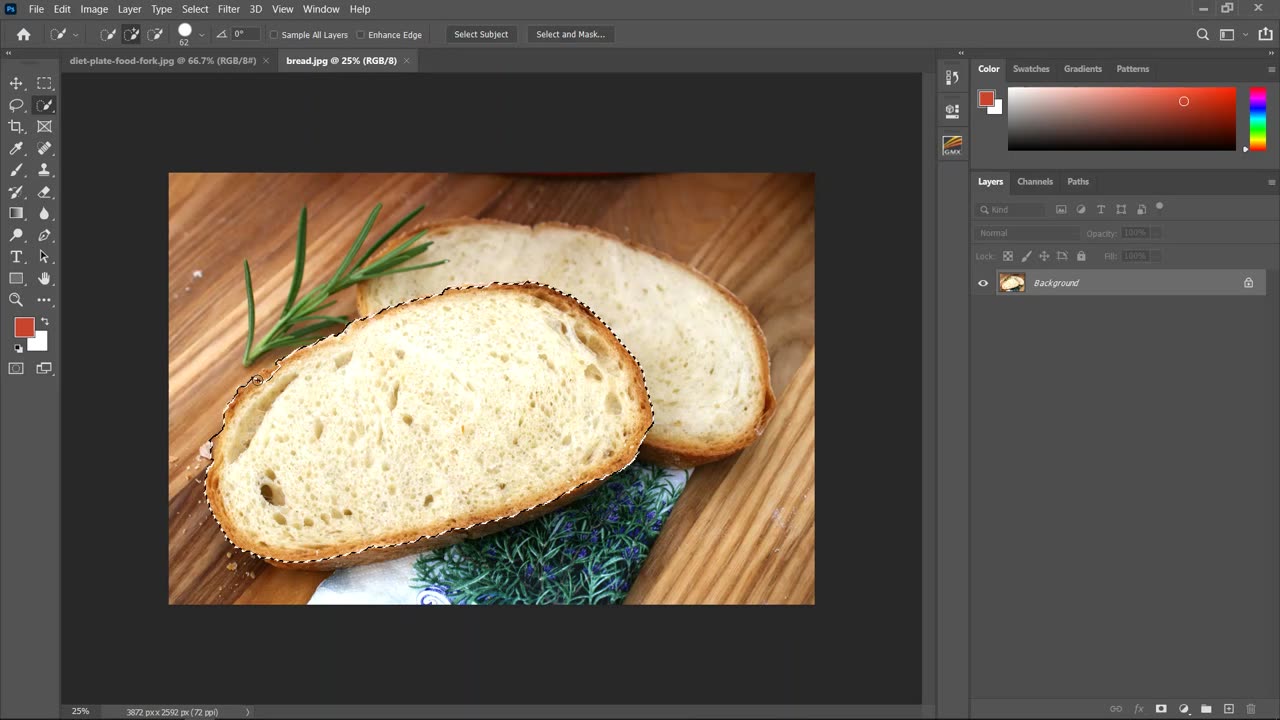1280x720 pixels.
Task: Select the Rectangular Marquee tool
Action: pos(44,83)
